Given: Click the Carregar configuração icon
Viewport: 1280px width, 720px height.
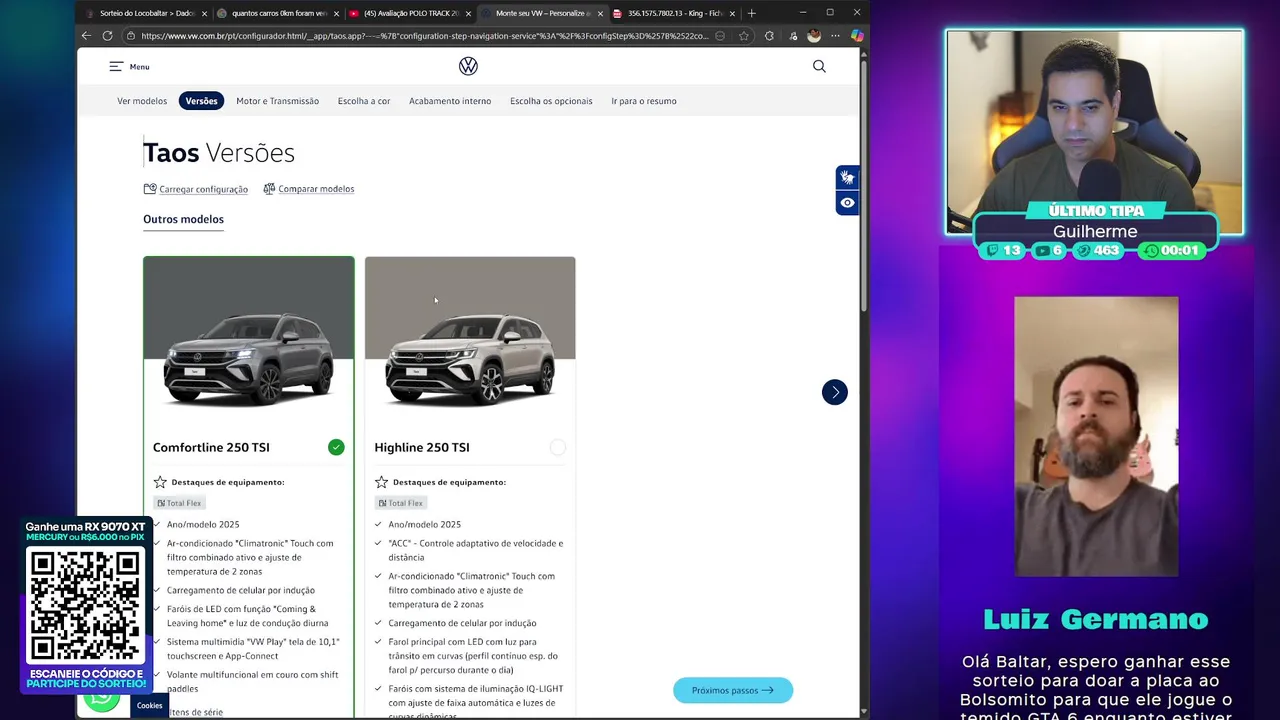Looking at the screenshot, I should pos(150,188).
